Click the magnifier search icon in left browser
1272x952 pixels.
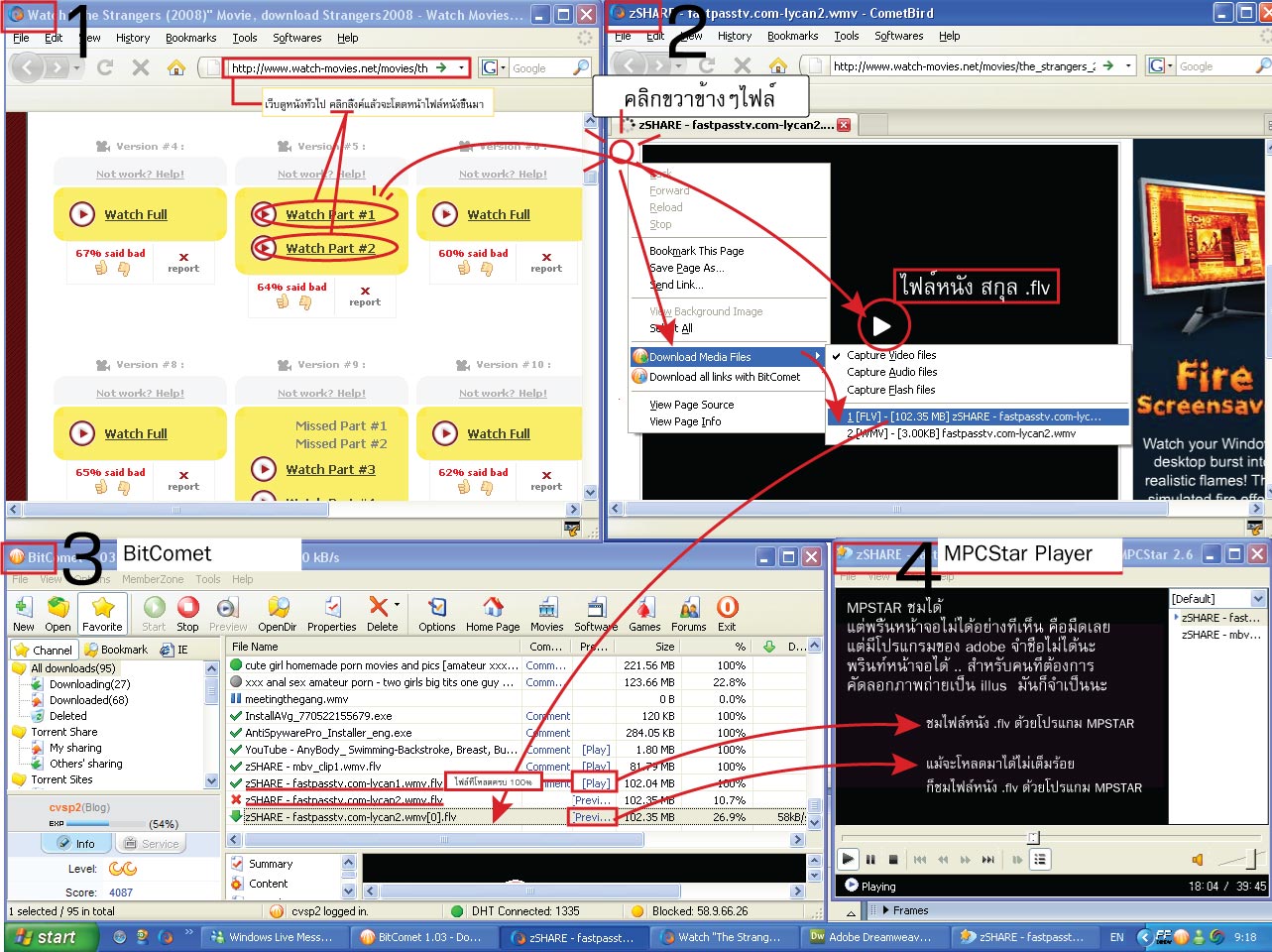point(580,67)
